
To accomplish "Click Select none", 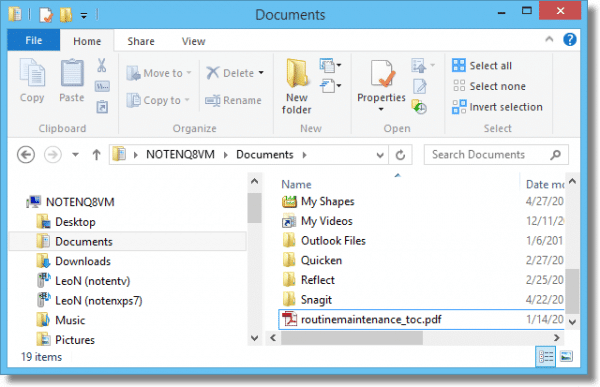I will [x=489, y=86].
